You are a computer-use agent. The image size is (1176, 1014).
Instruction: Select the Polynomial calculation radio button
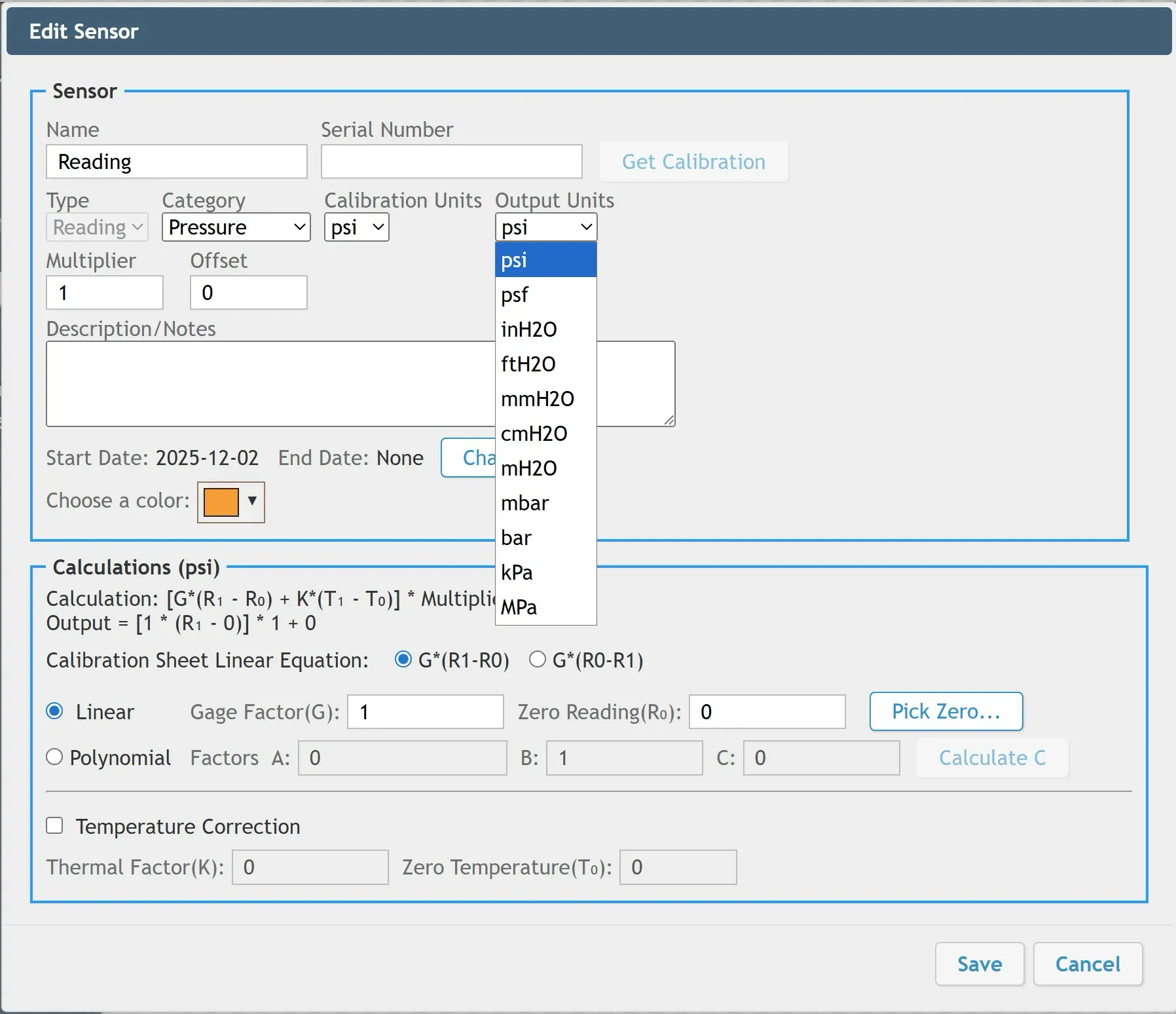click(x=54, y=757)
